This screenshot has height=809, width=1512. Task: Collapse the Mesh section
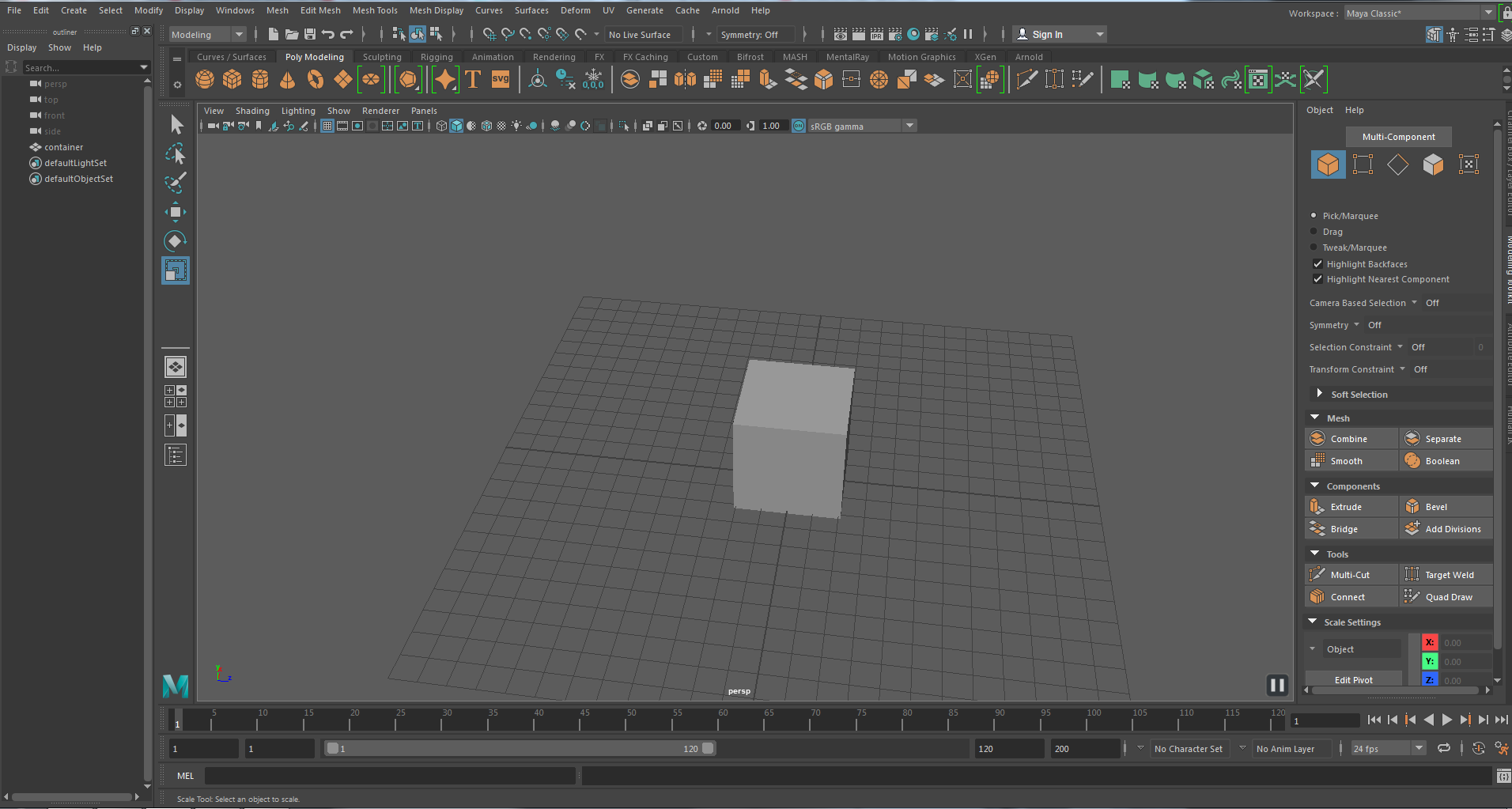point(1315,418)
